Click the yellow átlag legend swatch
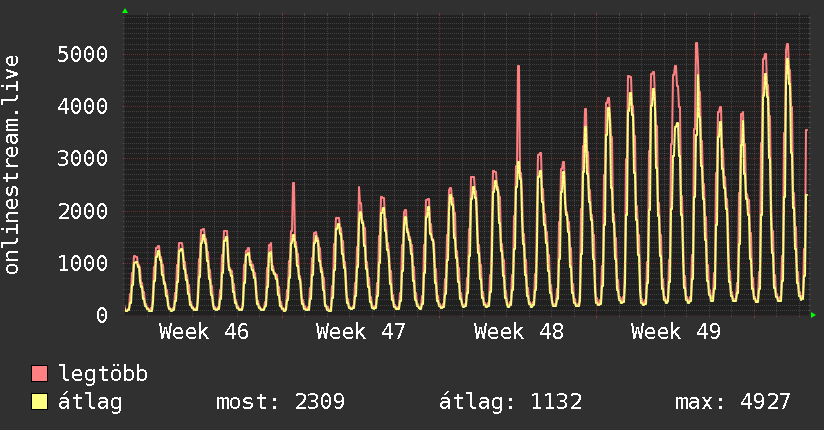824x430 pixels. tap(40, 402)
